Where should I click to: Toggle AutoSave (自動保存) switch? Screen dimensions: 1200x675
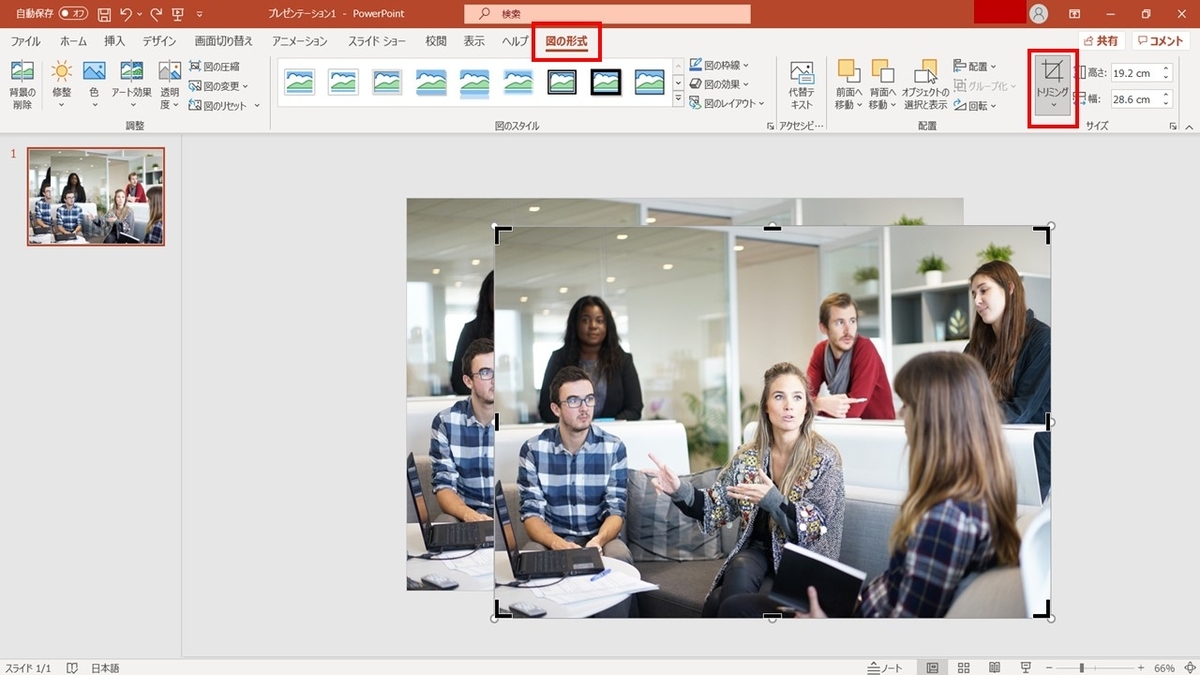tap(73, 14)
